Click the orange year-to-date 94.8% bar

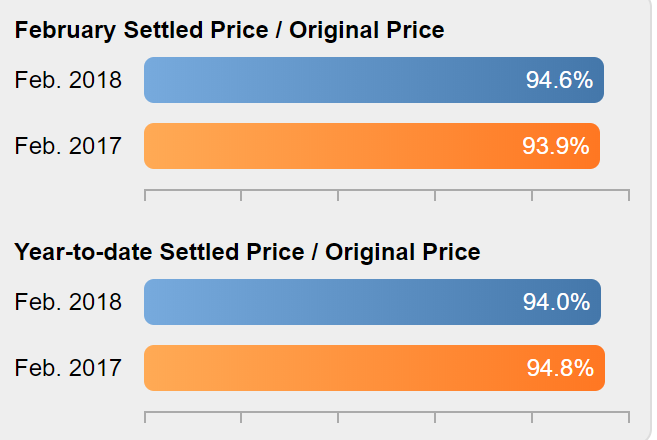[375, 368]
